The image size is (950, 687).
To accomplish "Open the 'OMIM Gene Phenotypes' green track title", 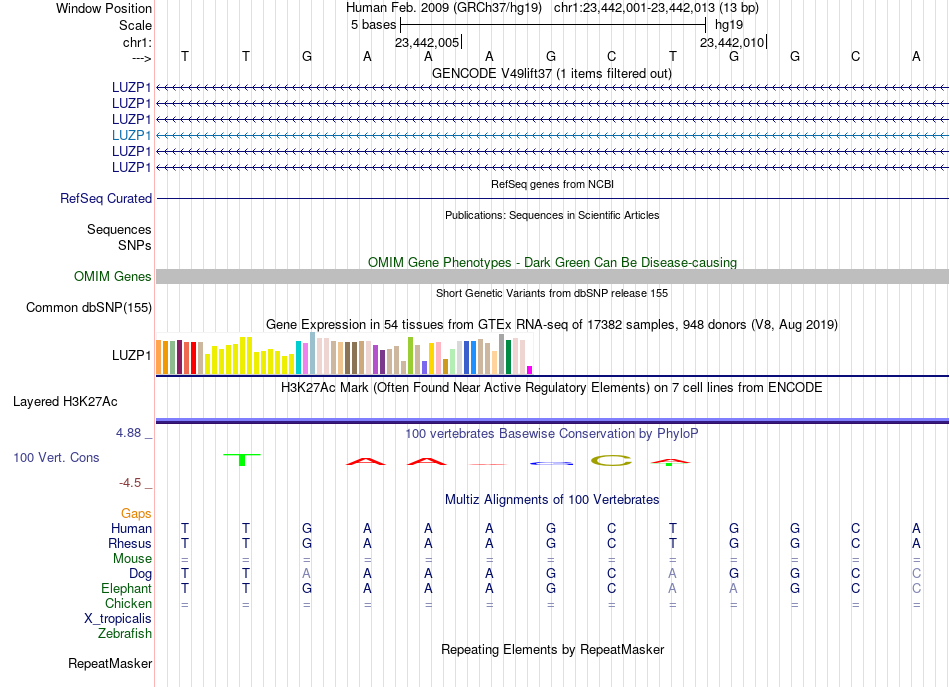I will pos(552,262).
